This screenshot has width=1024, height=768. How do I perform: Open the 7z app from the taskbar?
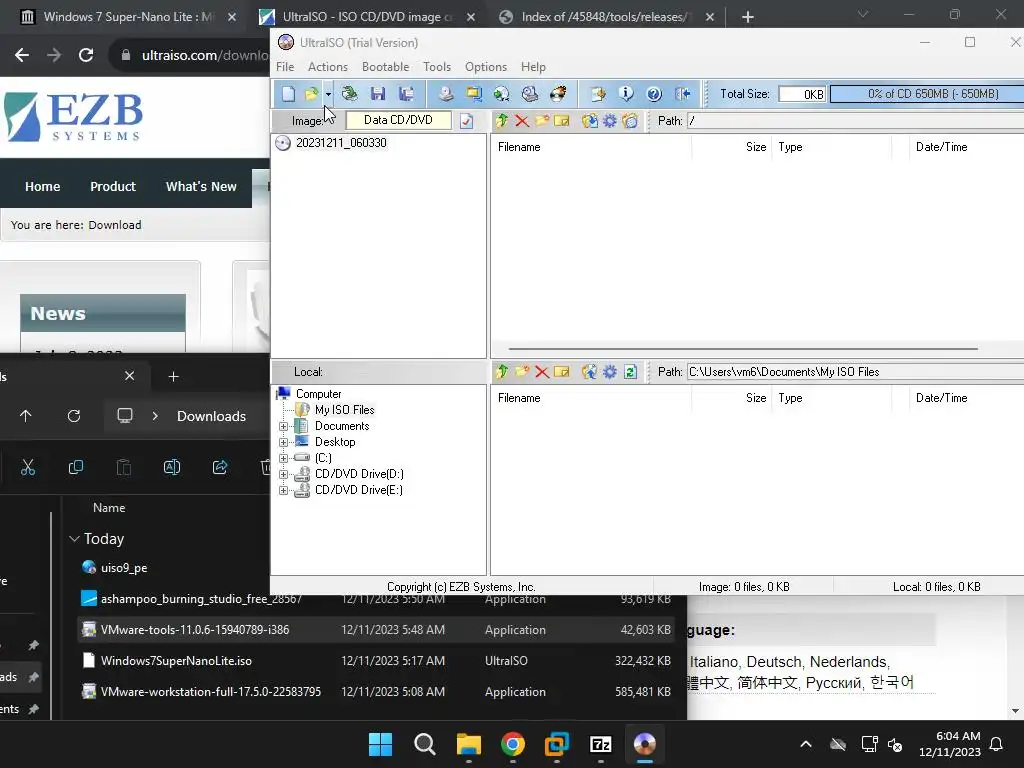[600, 744]
